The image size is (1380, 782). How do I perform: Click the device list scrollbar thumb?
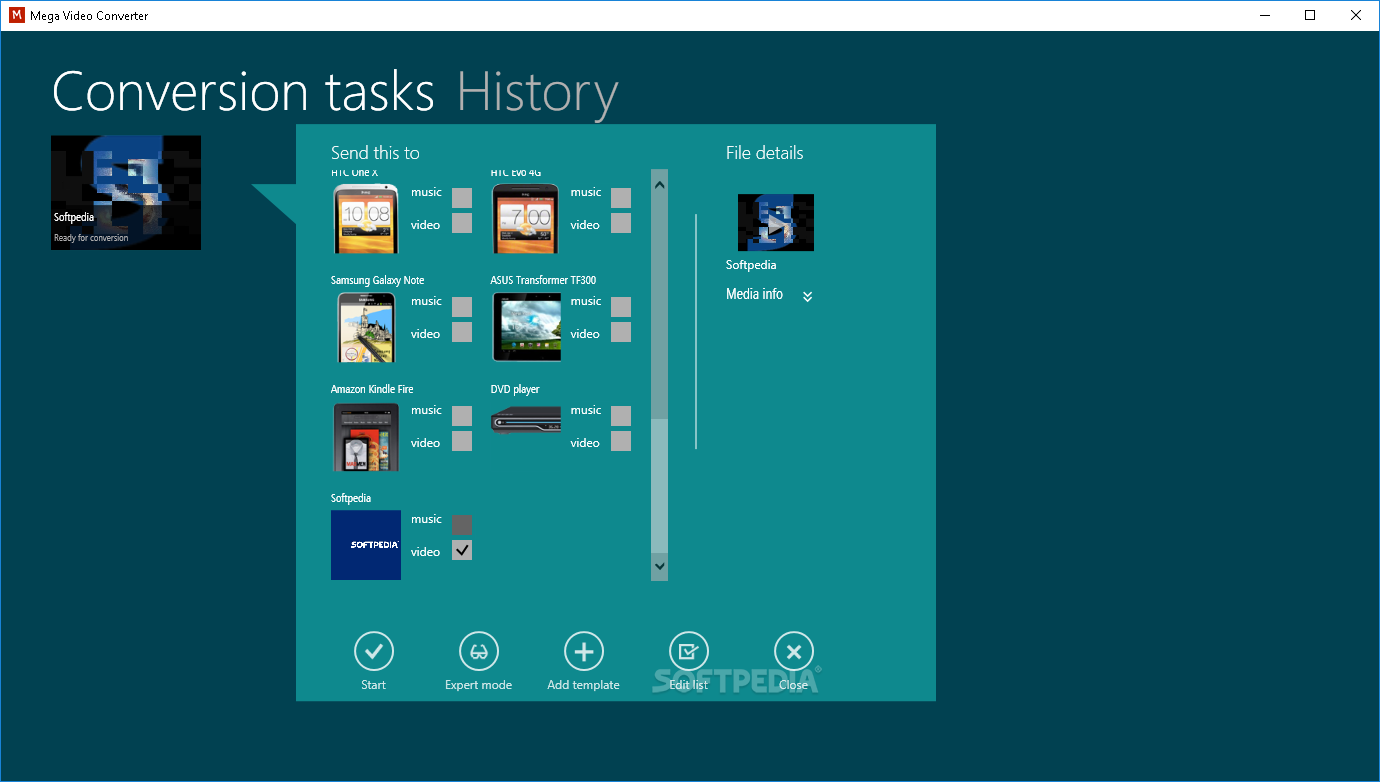(659, 485)
